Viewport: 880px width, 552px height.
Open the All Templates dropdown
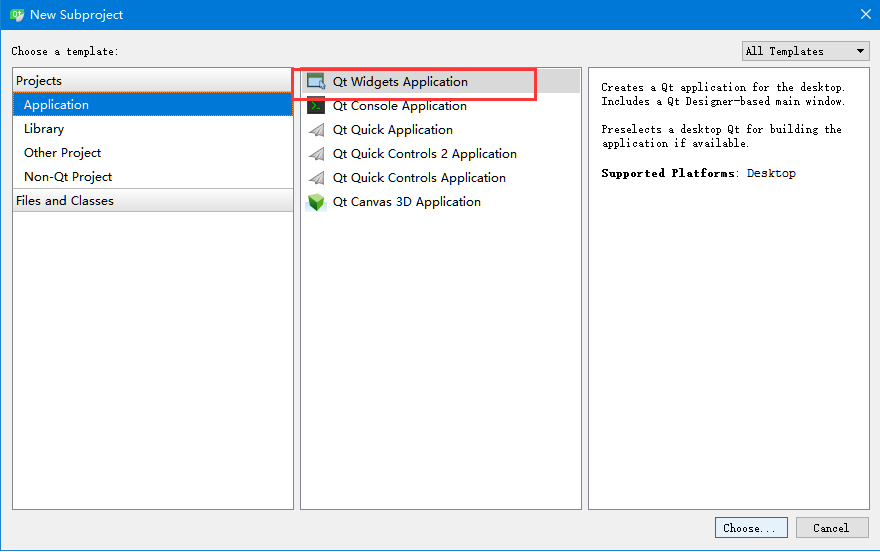click(x=805, y=51)
